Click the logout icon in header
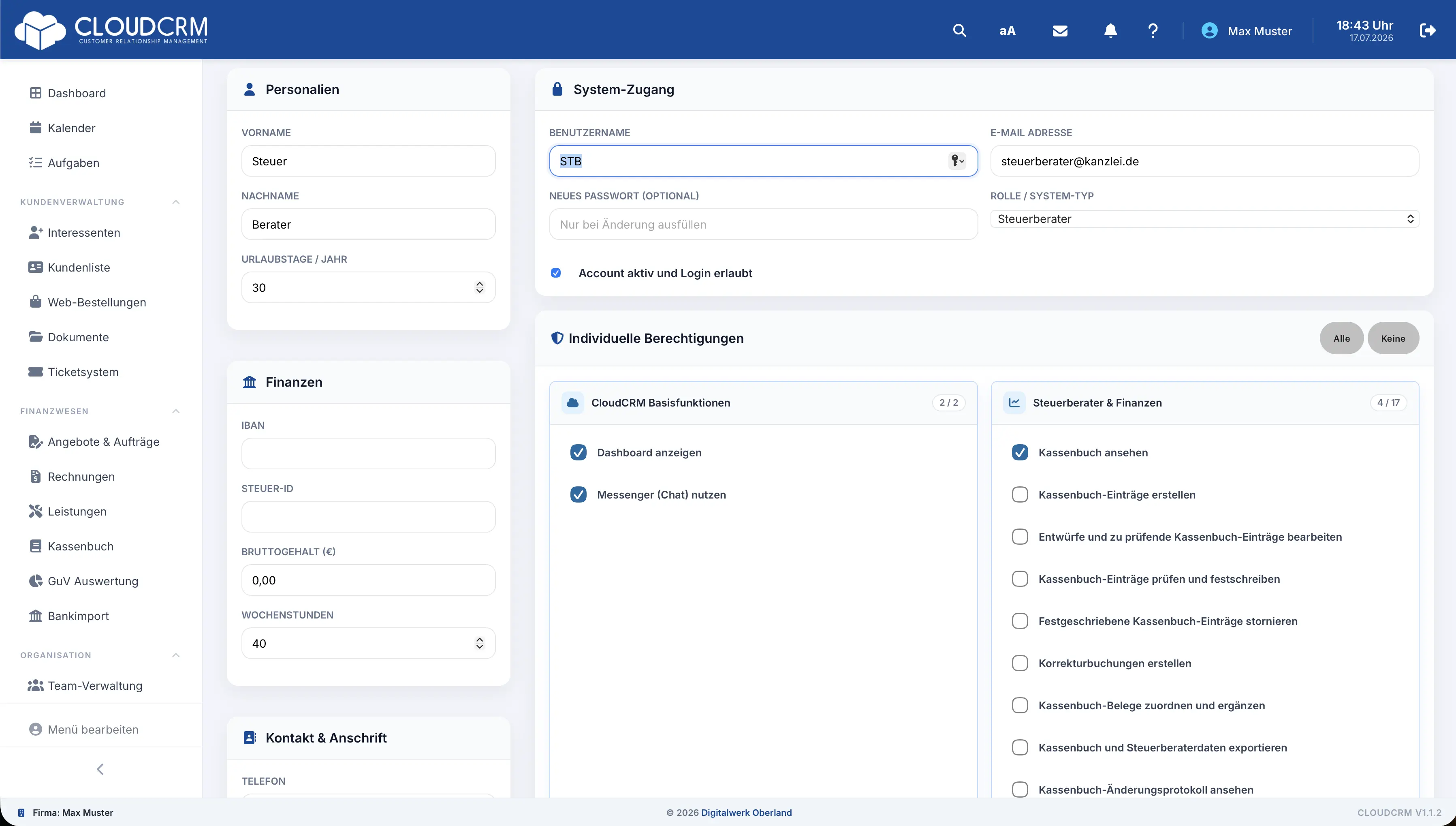 point(1428,31)
